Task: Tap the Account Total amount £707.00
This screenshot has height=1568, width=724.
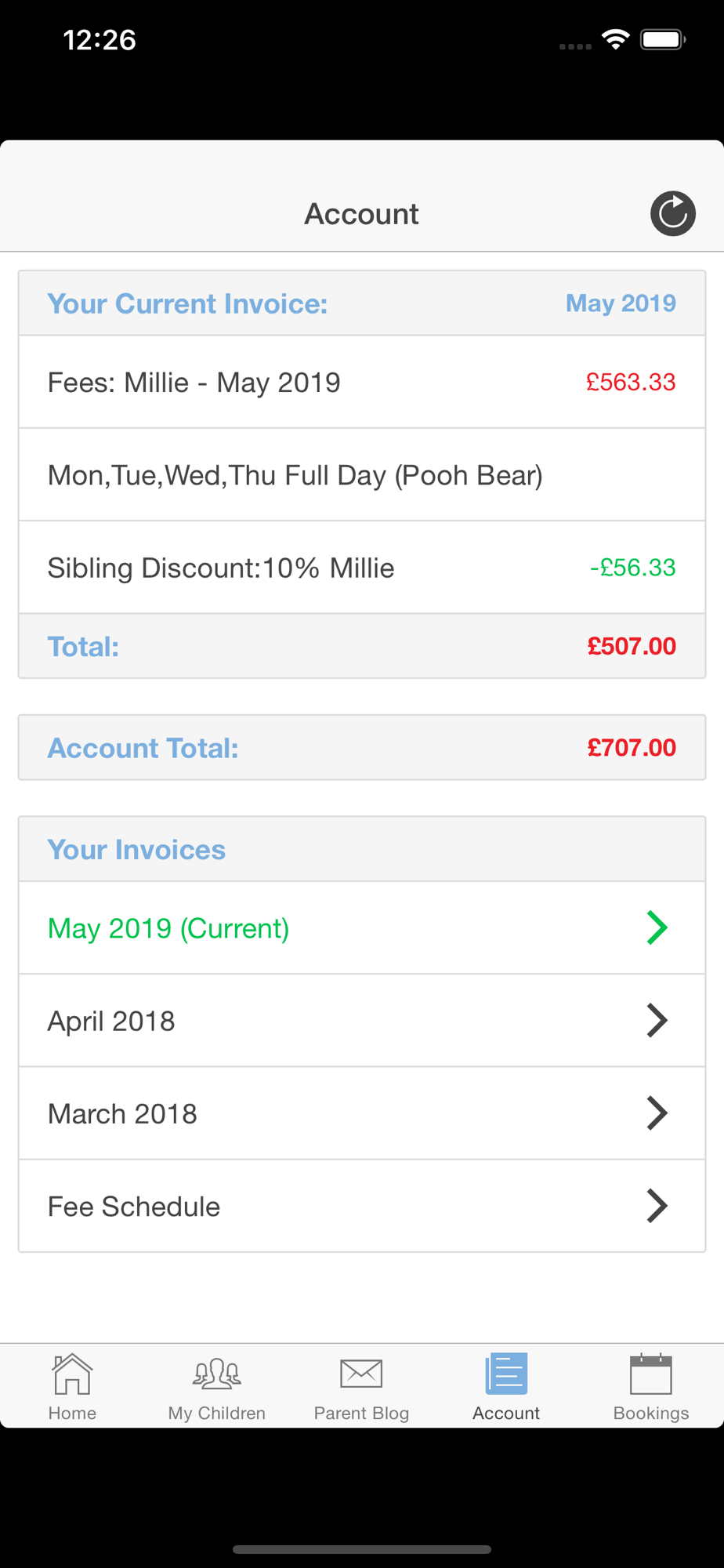Action: tap(632, 748)
